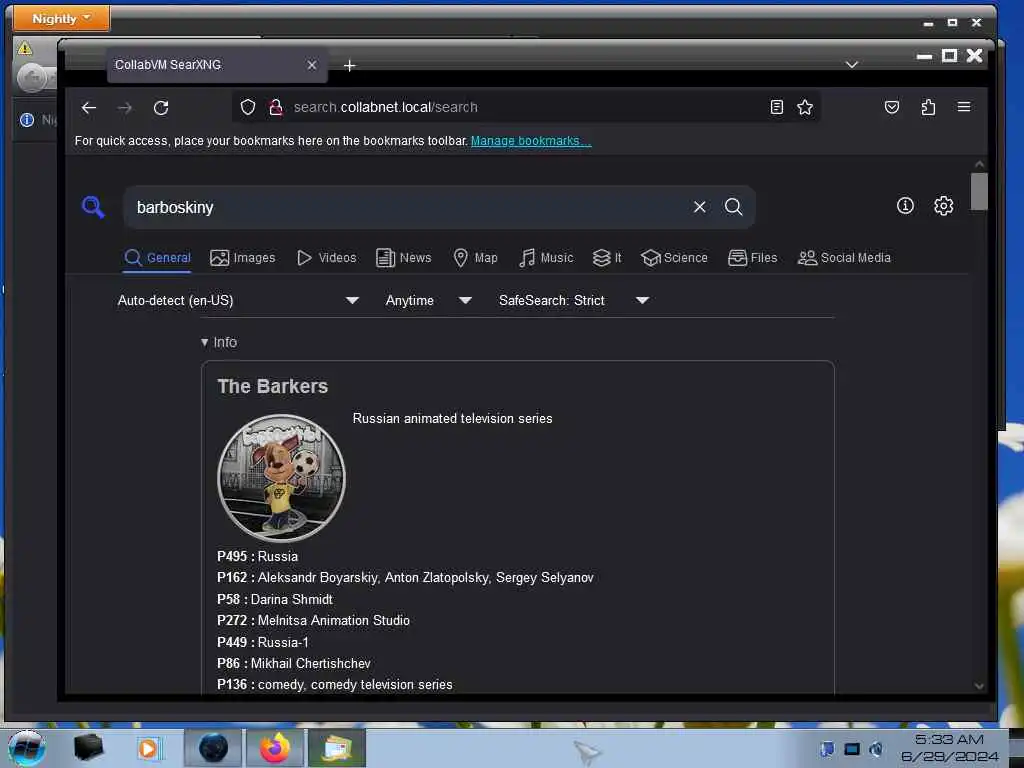Toggle reader view icon in address bar
Image resolution: width=1024 pixels, height=768 pixels.
tap(776, 107)
